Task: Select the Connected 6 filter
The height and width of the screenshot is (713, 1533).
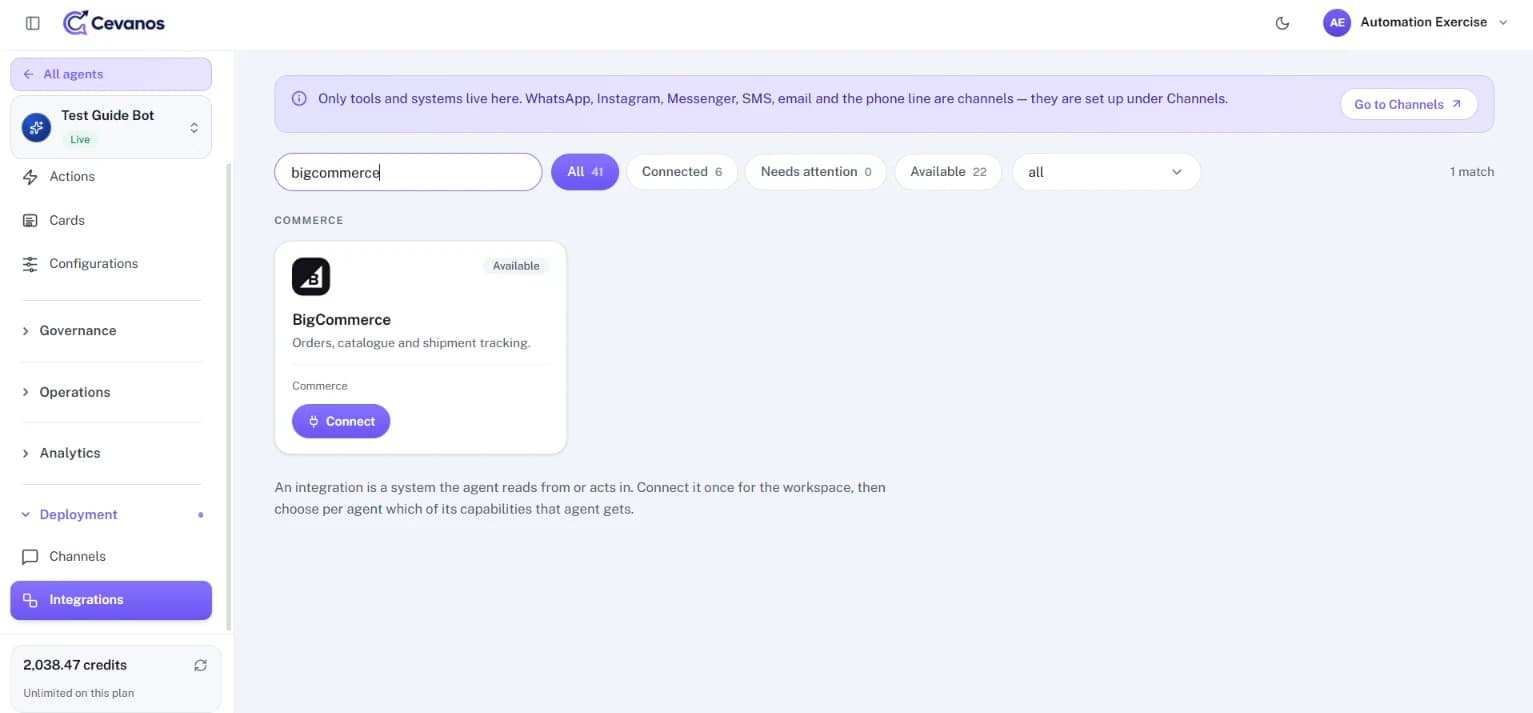Action: [x=682, y=172]
